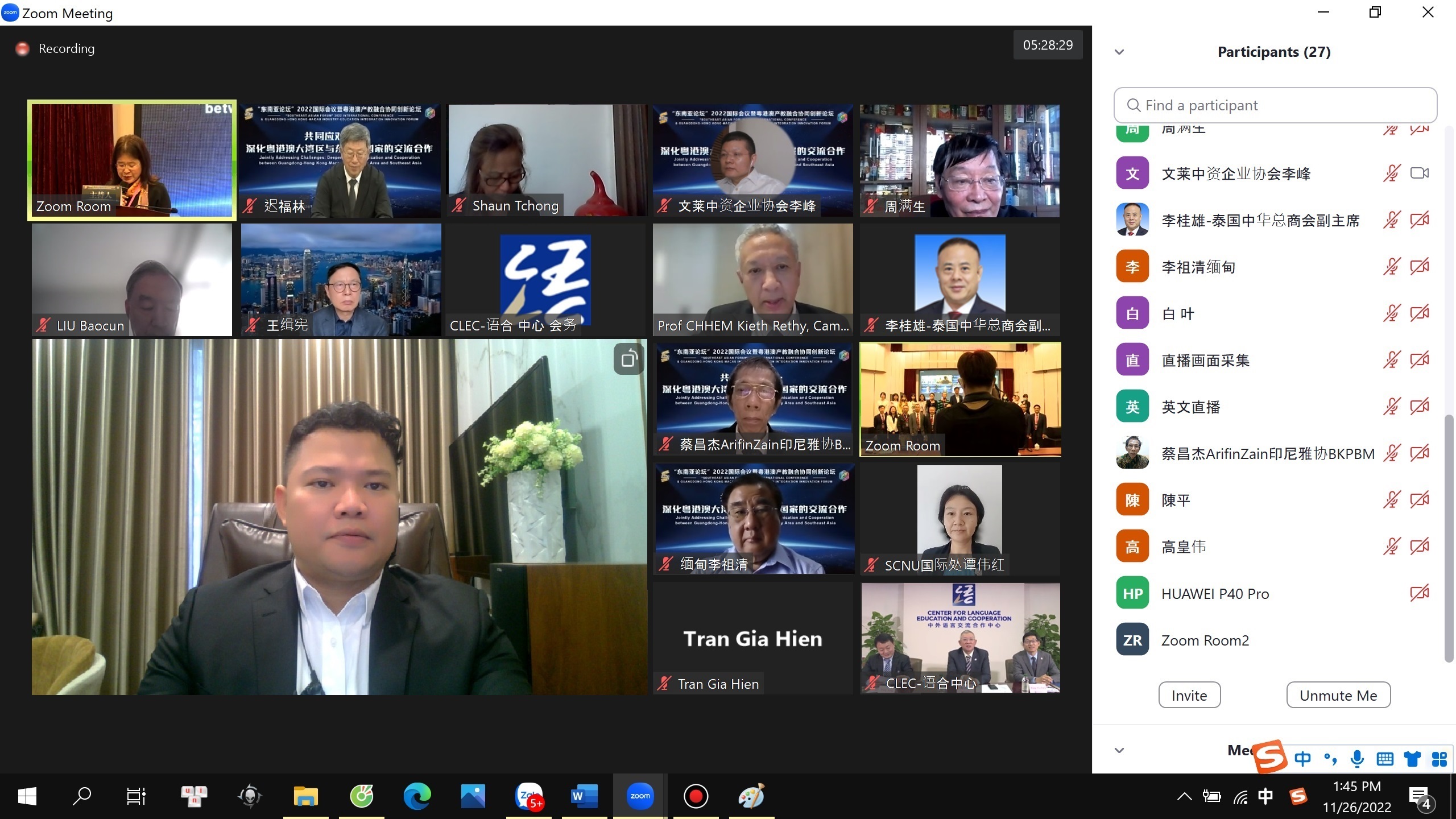The image size is (1456, 819).
Task: Click the red Recording indicator icon
Action: 23,49
